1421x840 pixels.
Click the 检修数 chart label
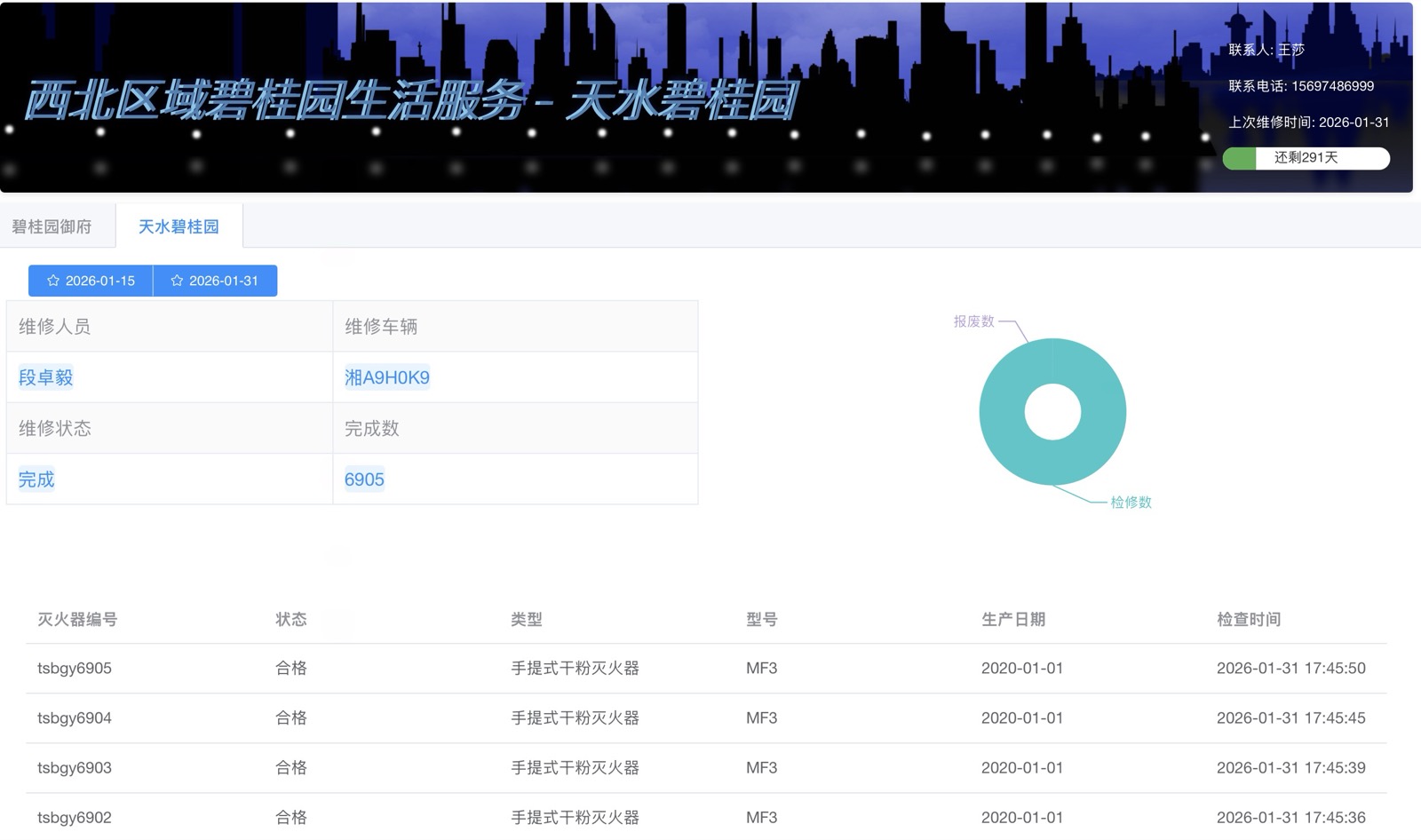click(x=1131, y=503)
